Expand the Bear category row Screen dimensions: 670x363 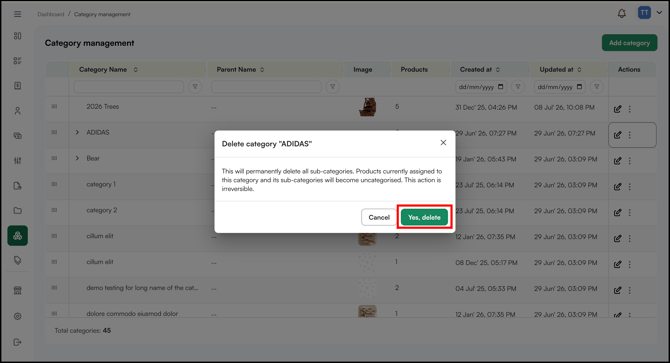click(77, 158)
